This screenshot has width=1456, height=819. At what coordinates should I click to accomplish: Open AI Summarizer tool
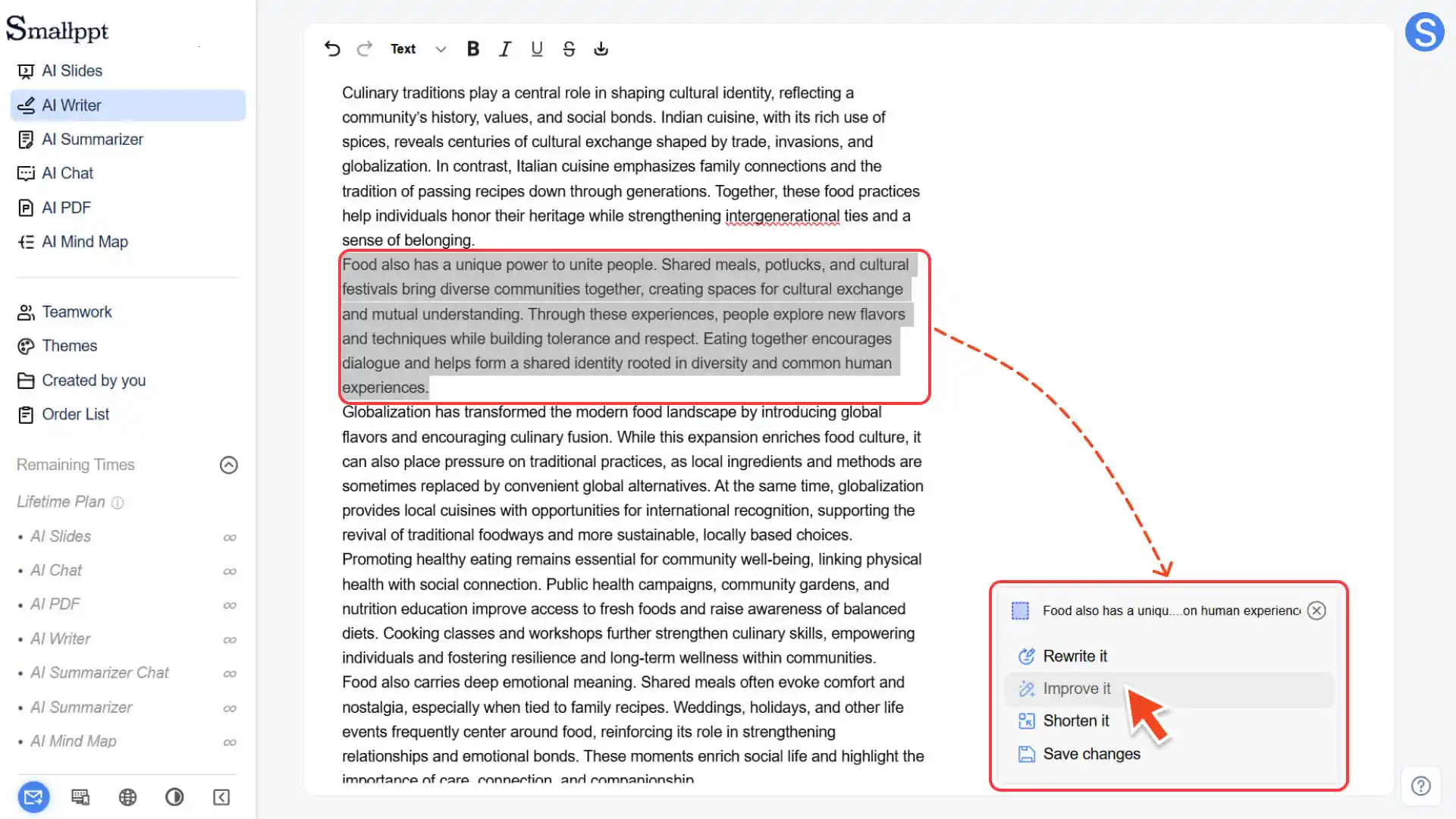127,140
